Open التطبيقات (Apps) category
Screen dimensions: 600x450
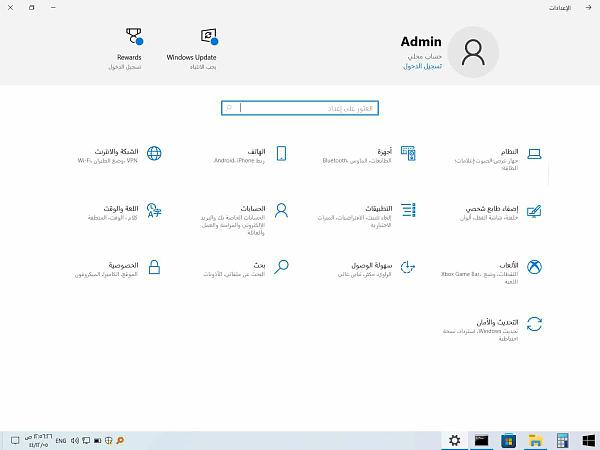click(367, 215)
